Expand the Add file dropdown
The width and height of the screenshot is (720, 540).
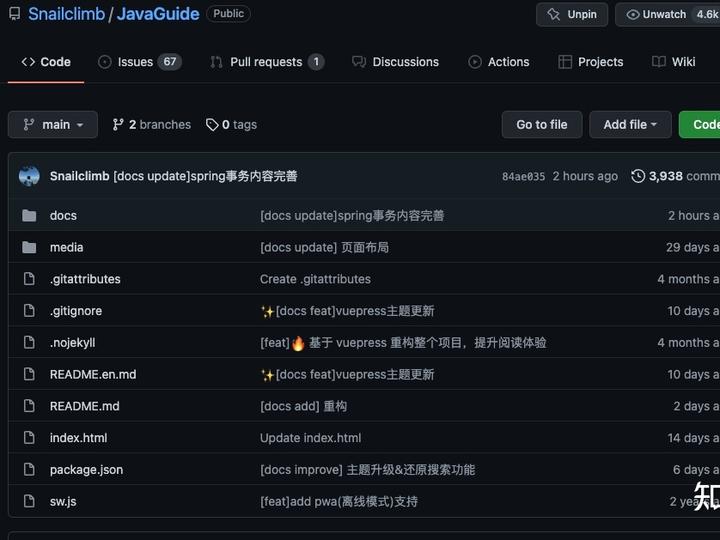click(630, 124)
